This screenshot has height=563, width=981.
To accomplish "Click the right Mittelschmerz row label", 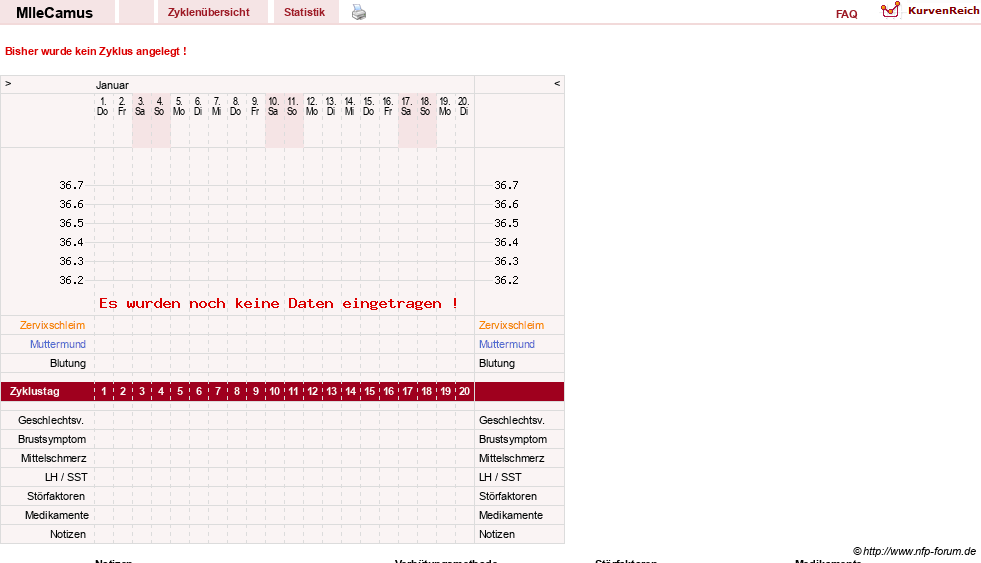I will coord(512,459).
